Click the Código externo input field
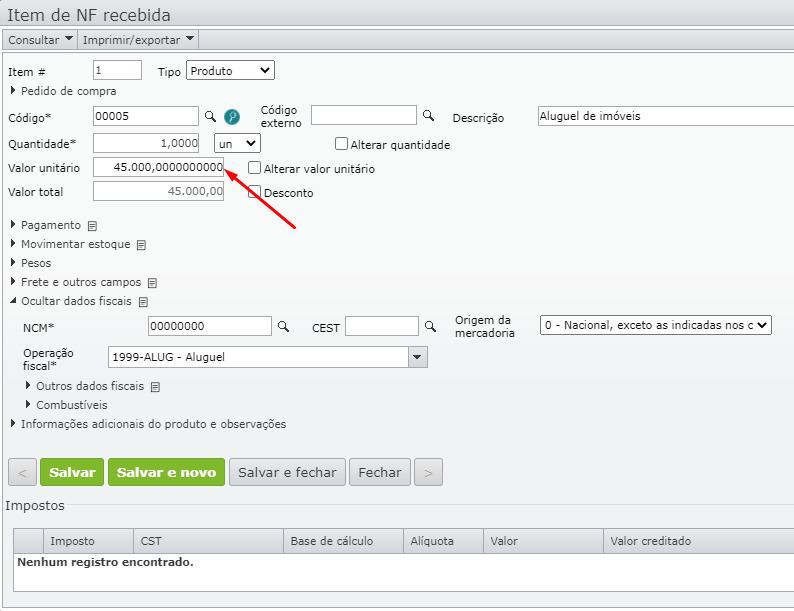 364,115
